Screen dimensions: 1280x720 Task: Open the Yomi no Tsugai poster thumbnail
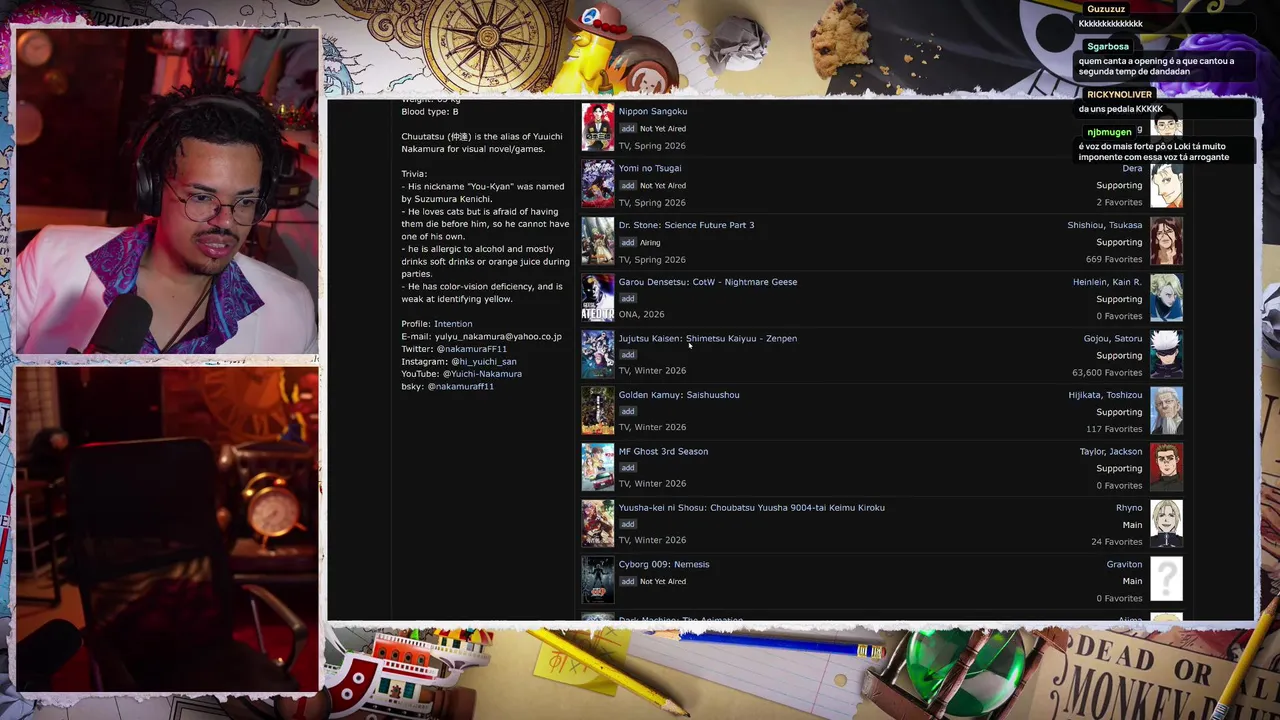598,184
